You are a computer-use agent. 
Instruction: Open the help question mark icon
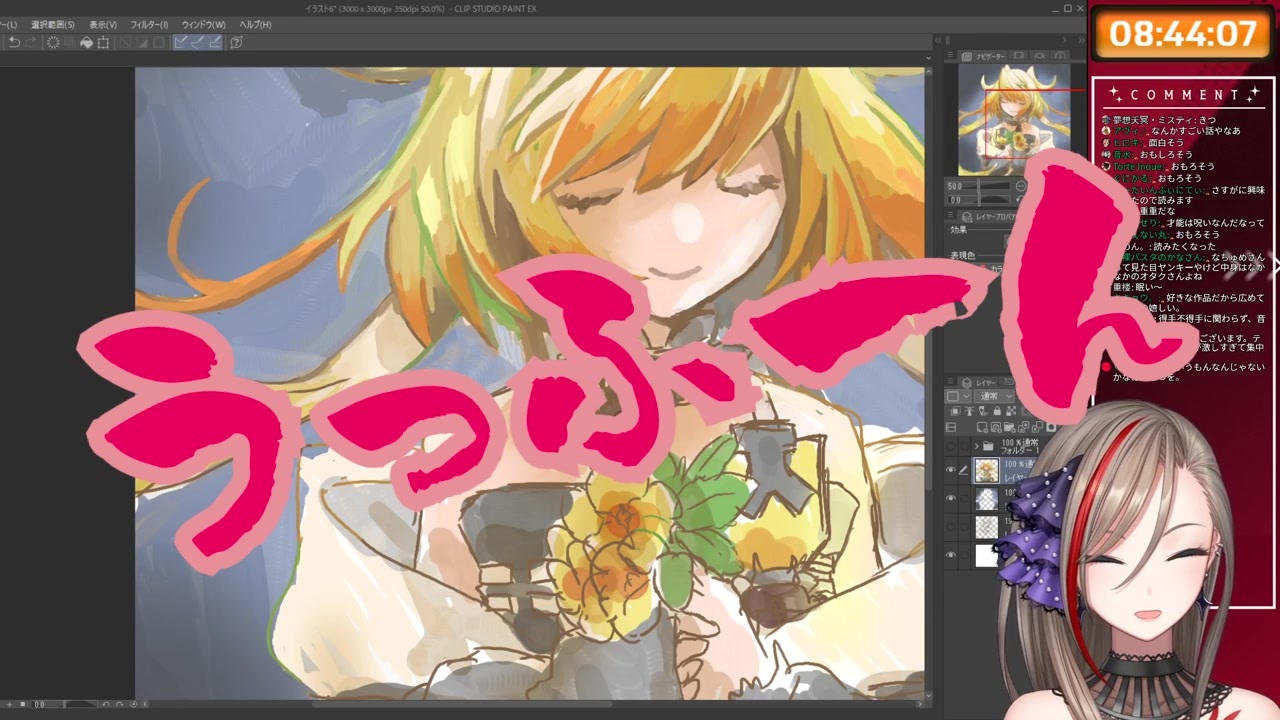coord(236,42)
